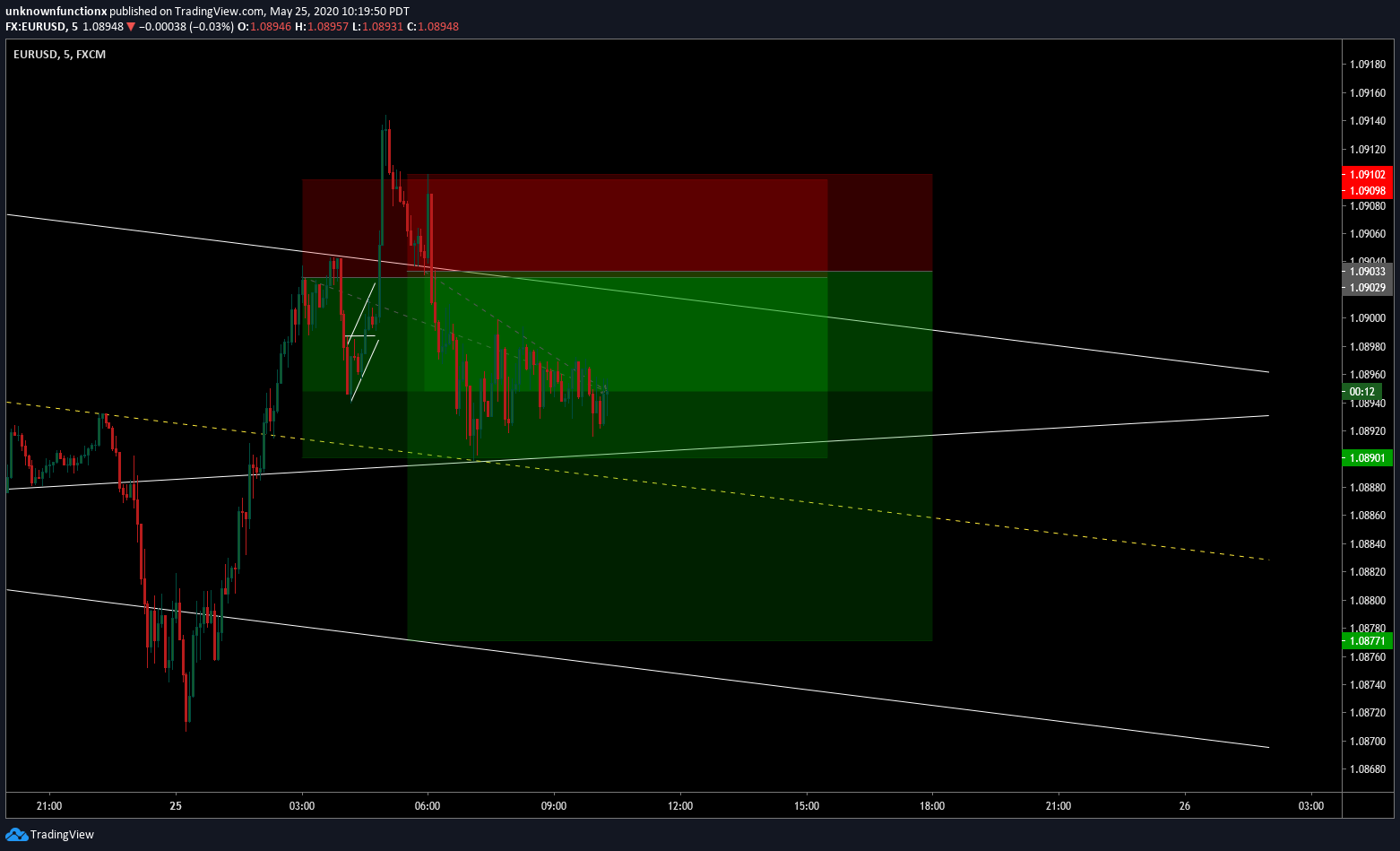
Task: Click the 1.09180 price axis tick
Action: (x=1368, y=65)
